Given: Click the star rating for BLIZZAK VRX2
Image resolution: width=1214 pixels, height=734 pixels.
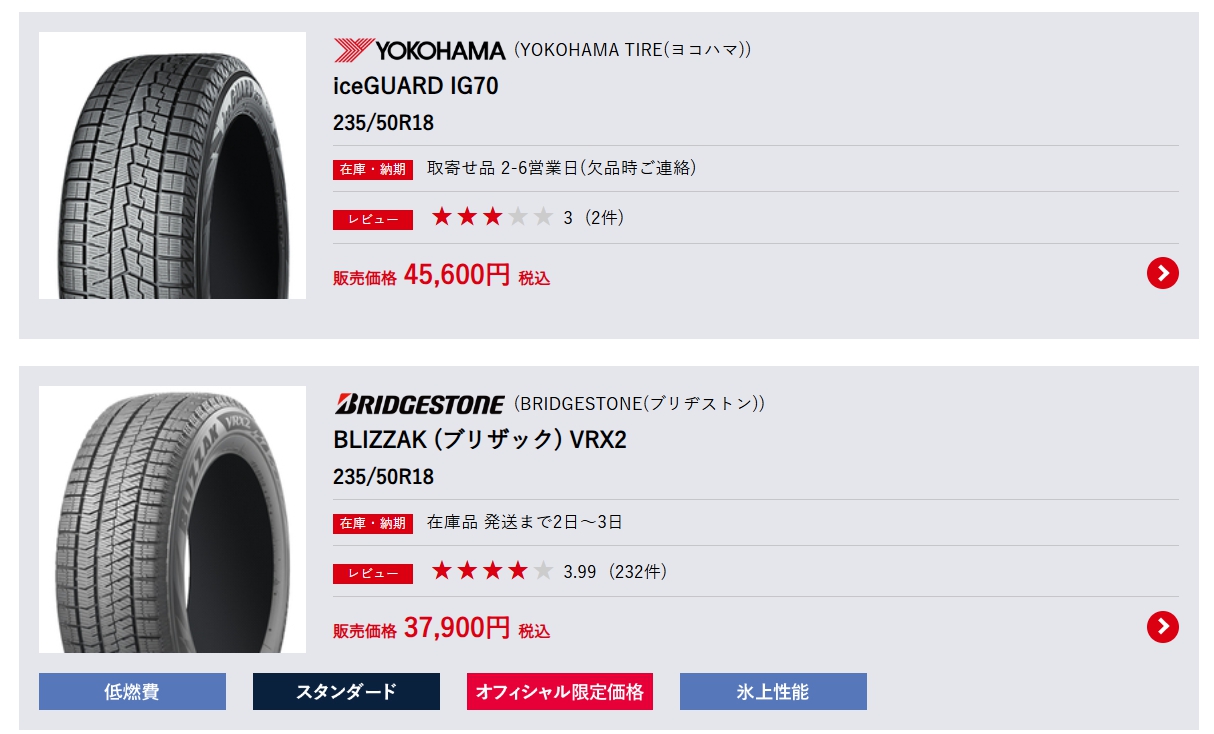Looking at the screenshot, I should click(x=491, y=571).
